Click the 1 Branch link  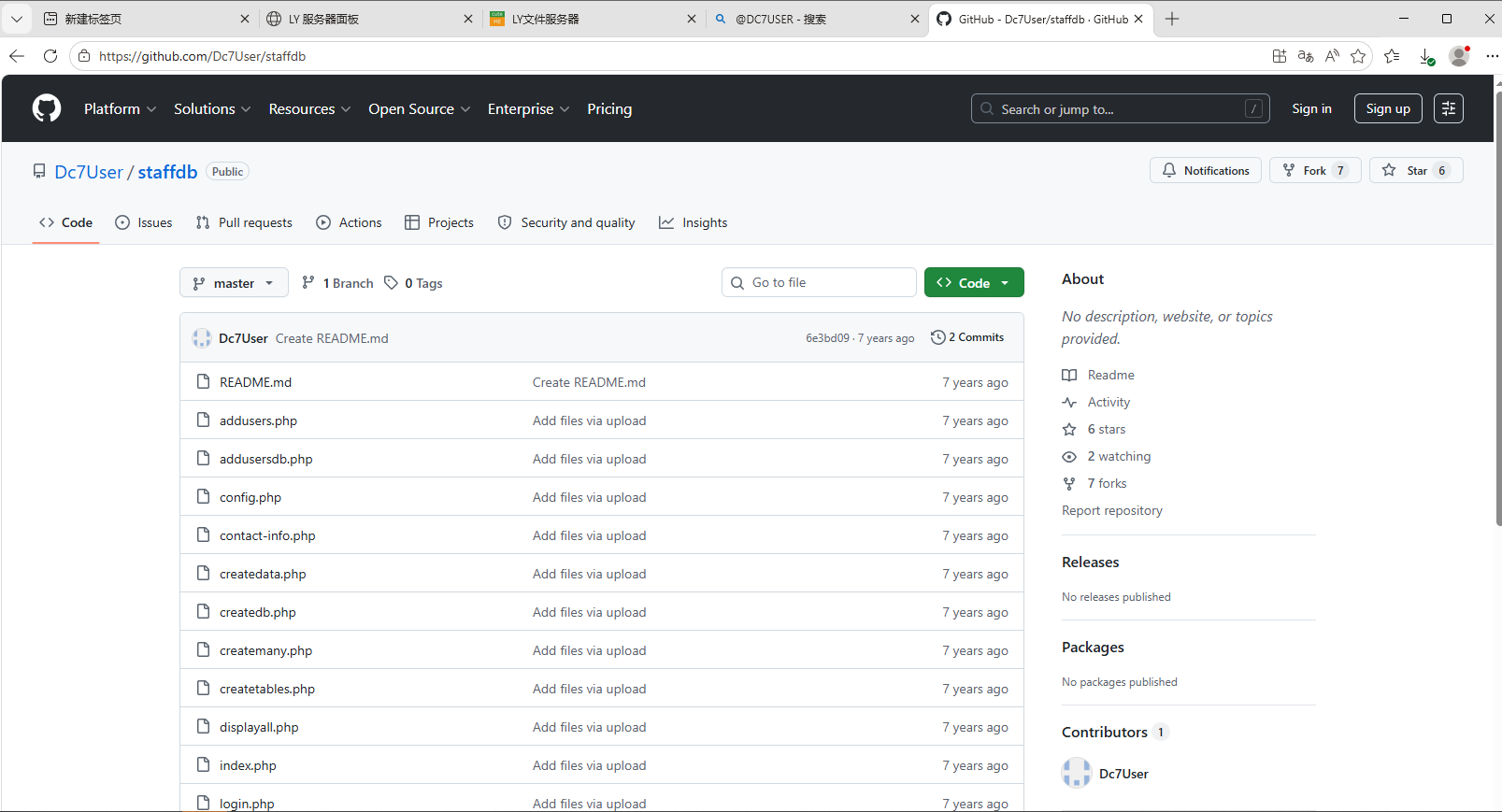coord(337,283)
